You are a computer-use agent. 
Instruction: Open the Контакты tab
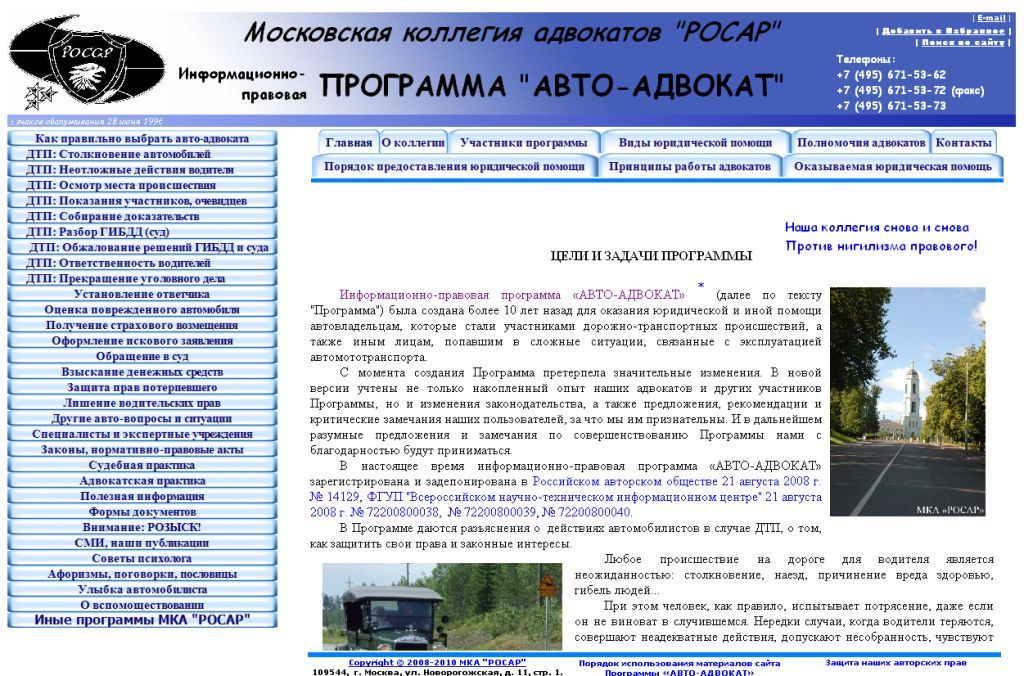coord(963,142)
